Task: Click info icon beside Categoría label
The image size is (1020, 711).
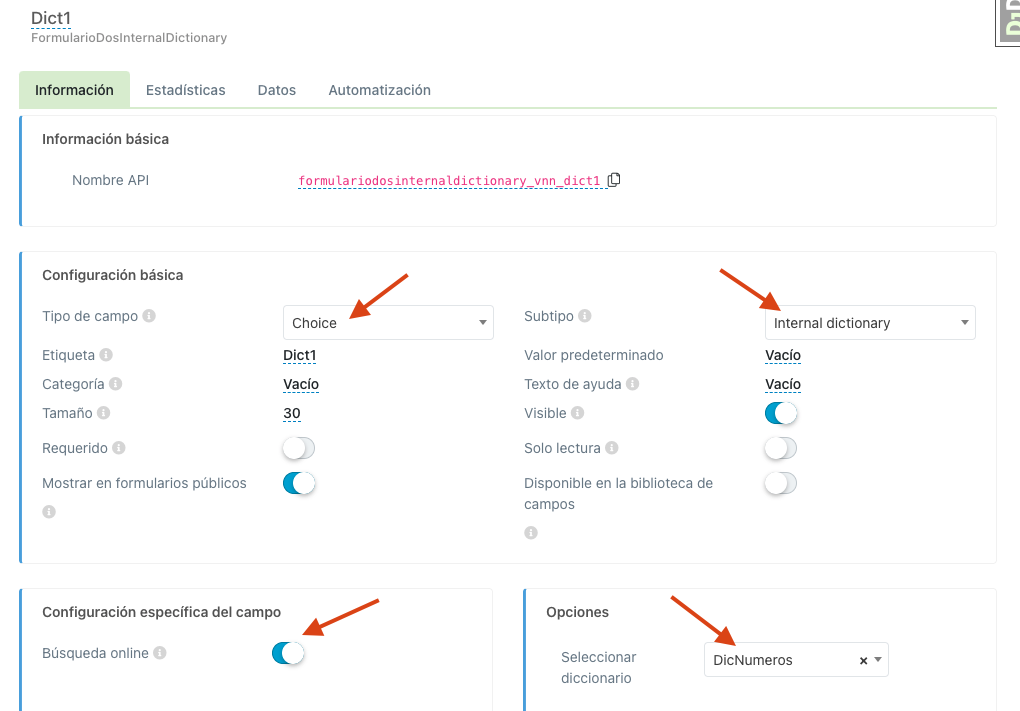Action: tap(116, 384)
